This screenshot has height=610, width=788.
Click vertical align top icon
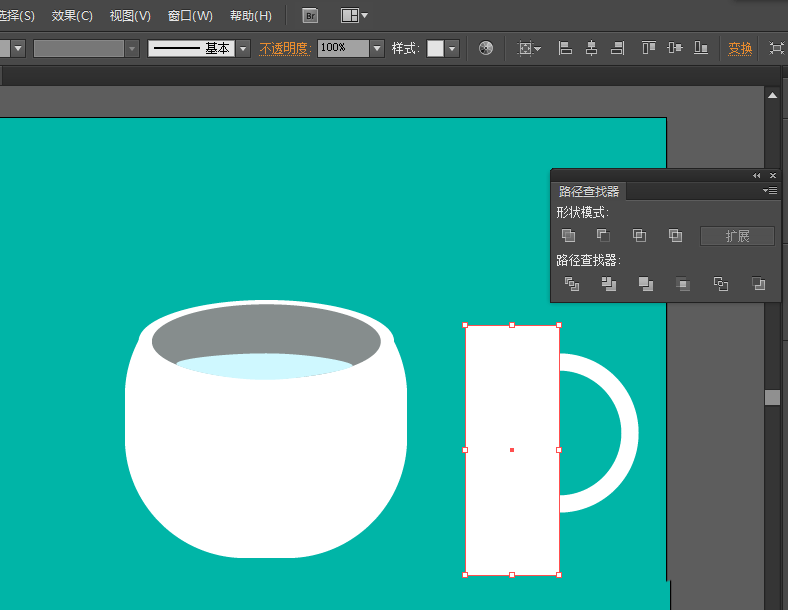(648, 48)
